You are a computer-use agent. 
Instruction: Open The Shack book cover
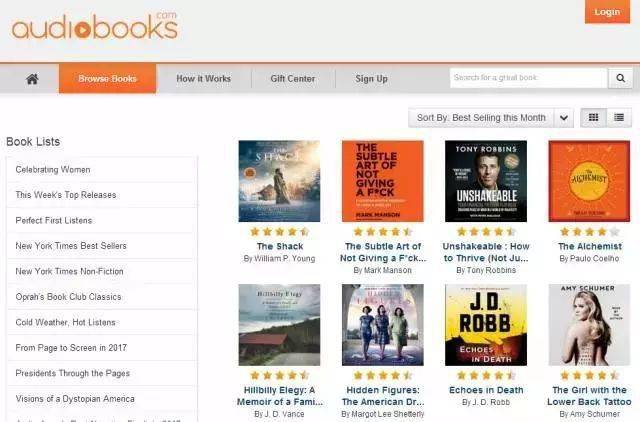279,181
